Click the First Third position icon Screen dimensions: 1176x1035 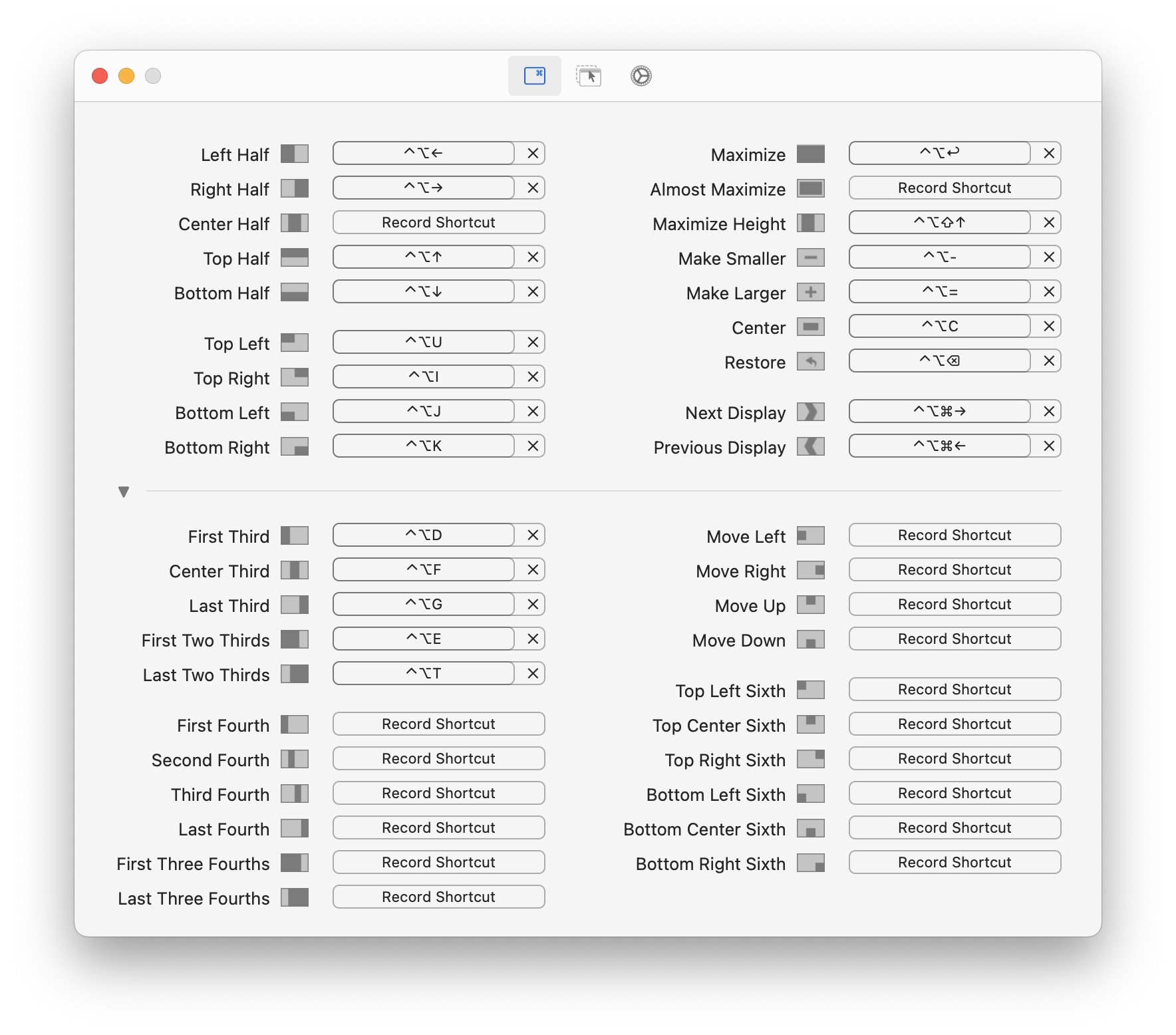[x=295, y=535]
